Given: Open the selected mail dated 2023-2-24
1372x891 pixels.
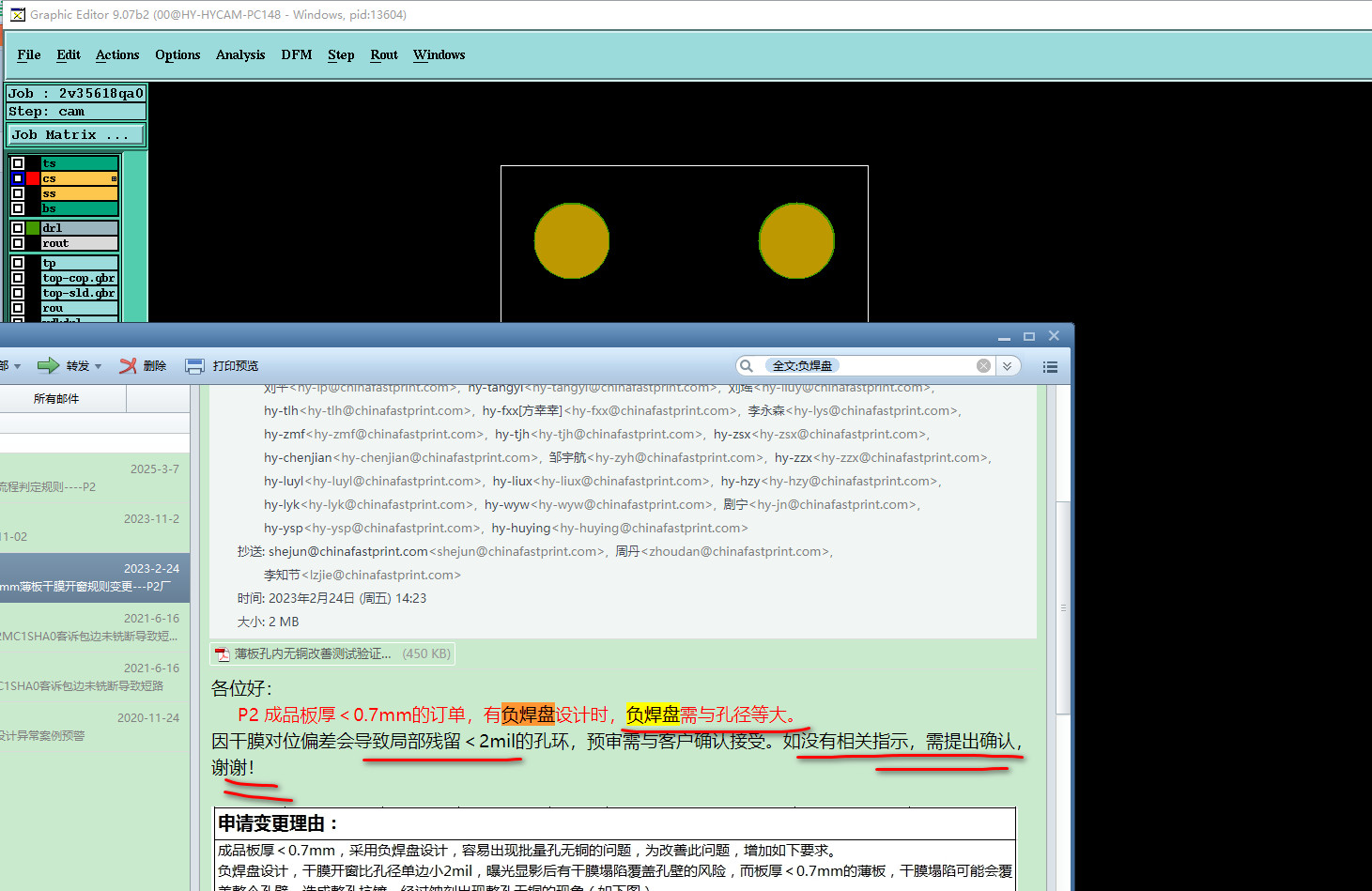Looking at the screenshot, I should pyautogui.click(x=94, y=577).
